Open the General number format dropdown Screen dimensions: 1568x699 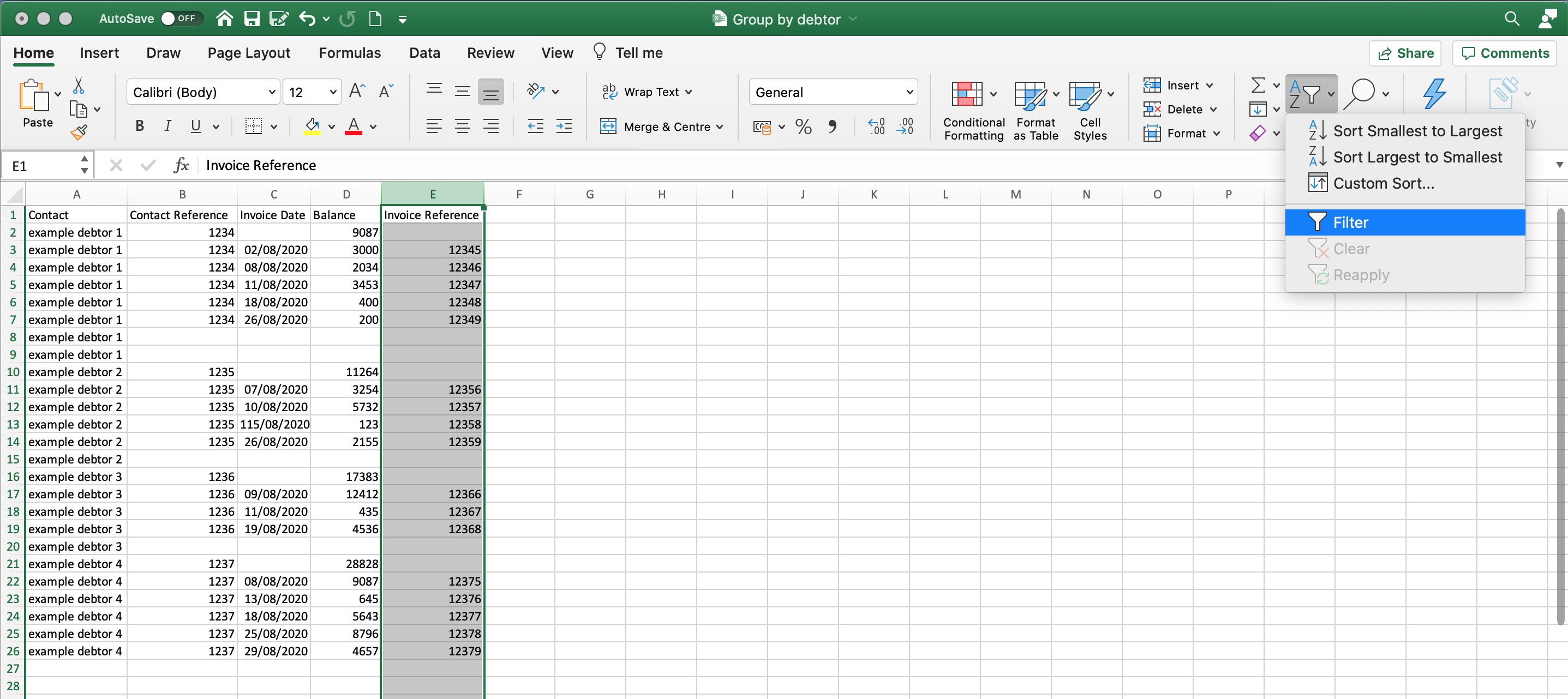click(909, 93)
